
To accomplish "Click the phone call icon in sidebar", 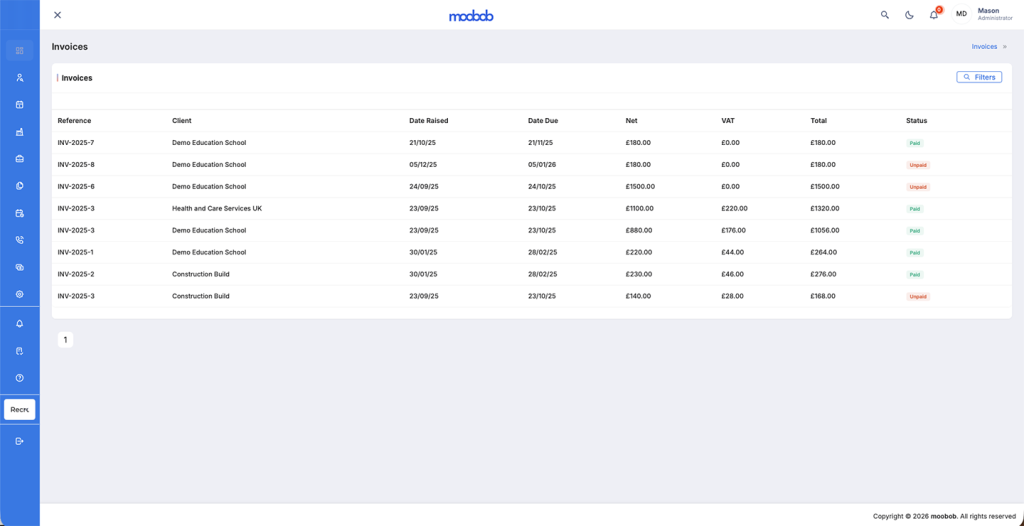I will [19, 240].
